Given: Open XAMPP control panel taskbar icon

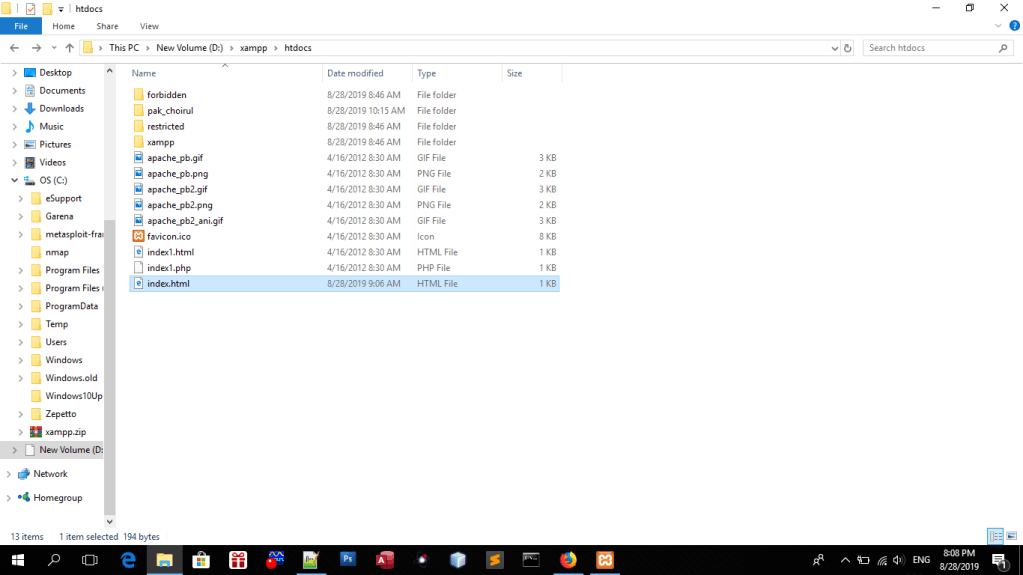Looking at the screenshot, I should (x=605, y=560).
